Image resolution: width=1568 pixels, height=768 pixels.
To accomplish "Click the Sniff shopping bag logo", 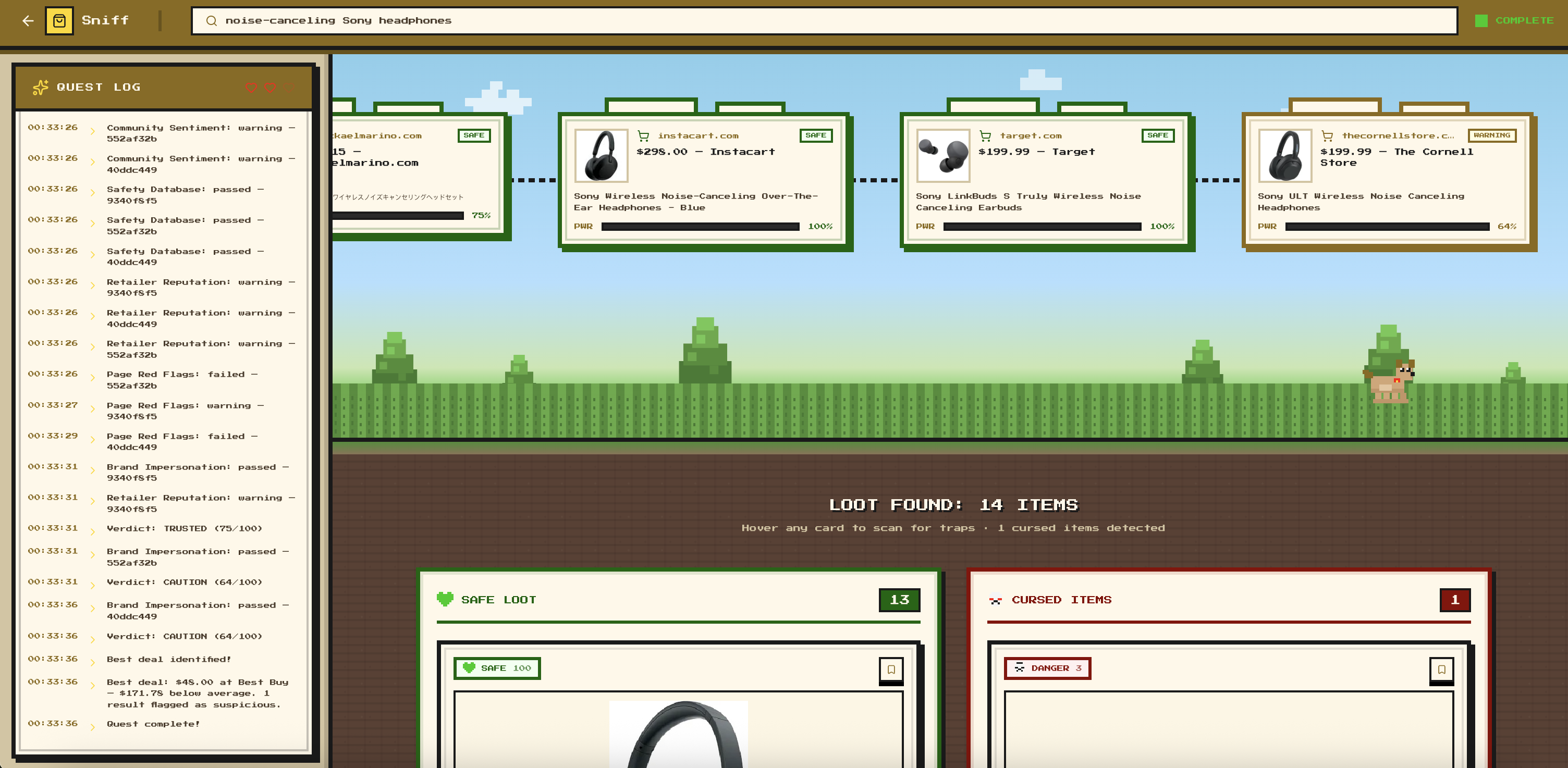I will coord(59,21).
